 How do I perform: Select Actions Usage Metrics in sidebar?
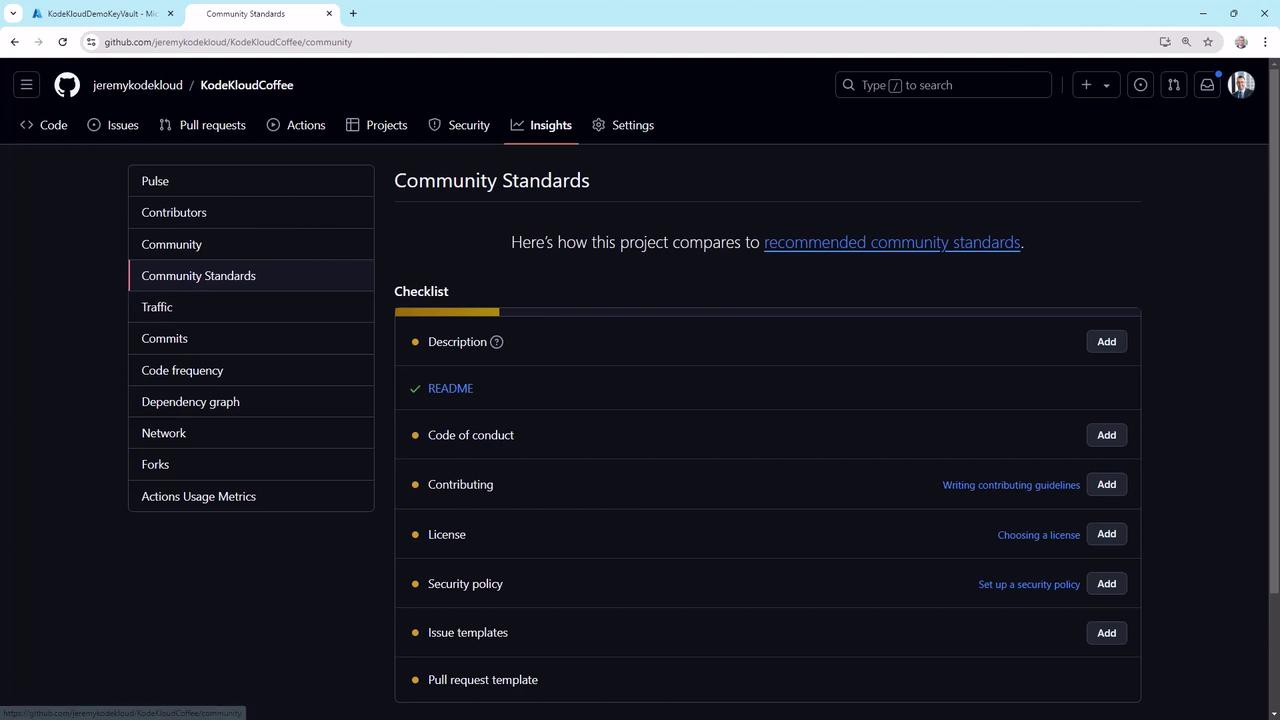251,496
